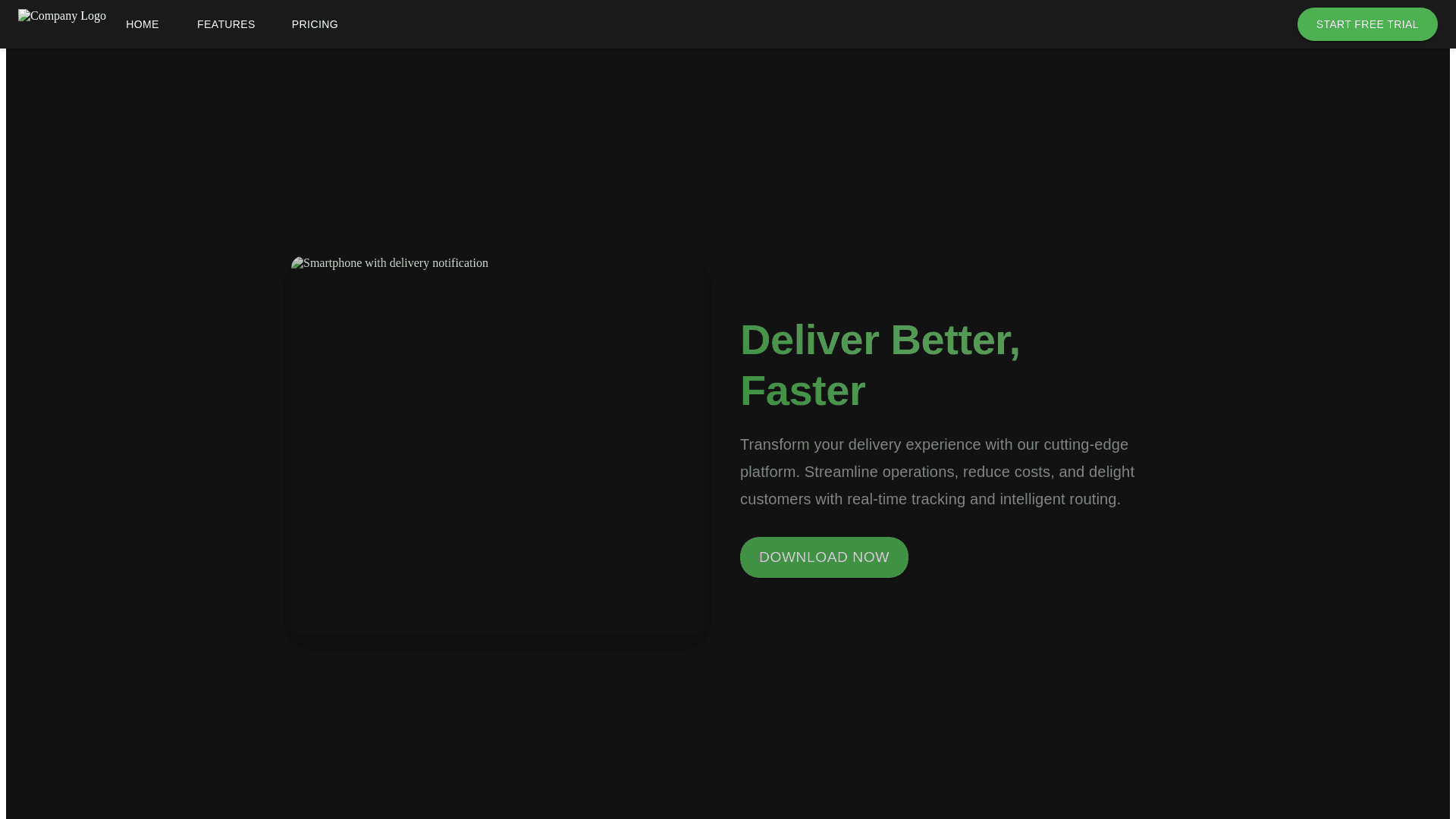Click the word 'Faster' in the heading
The image size is (1456, 819).
802,391
